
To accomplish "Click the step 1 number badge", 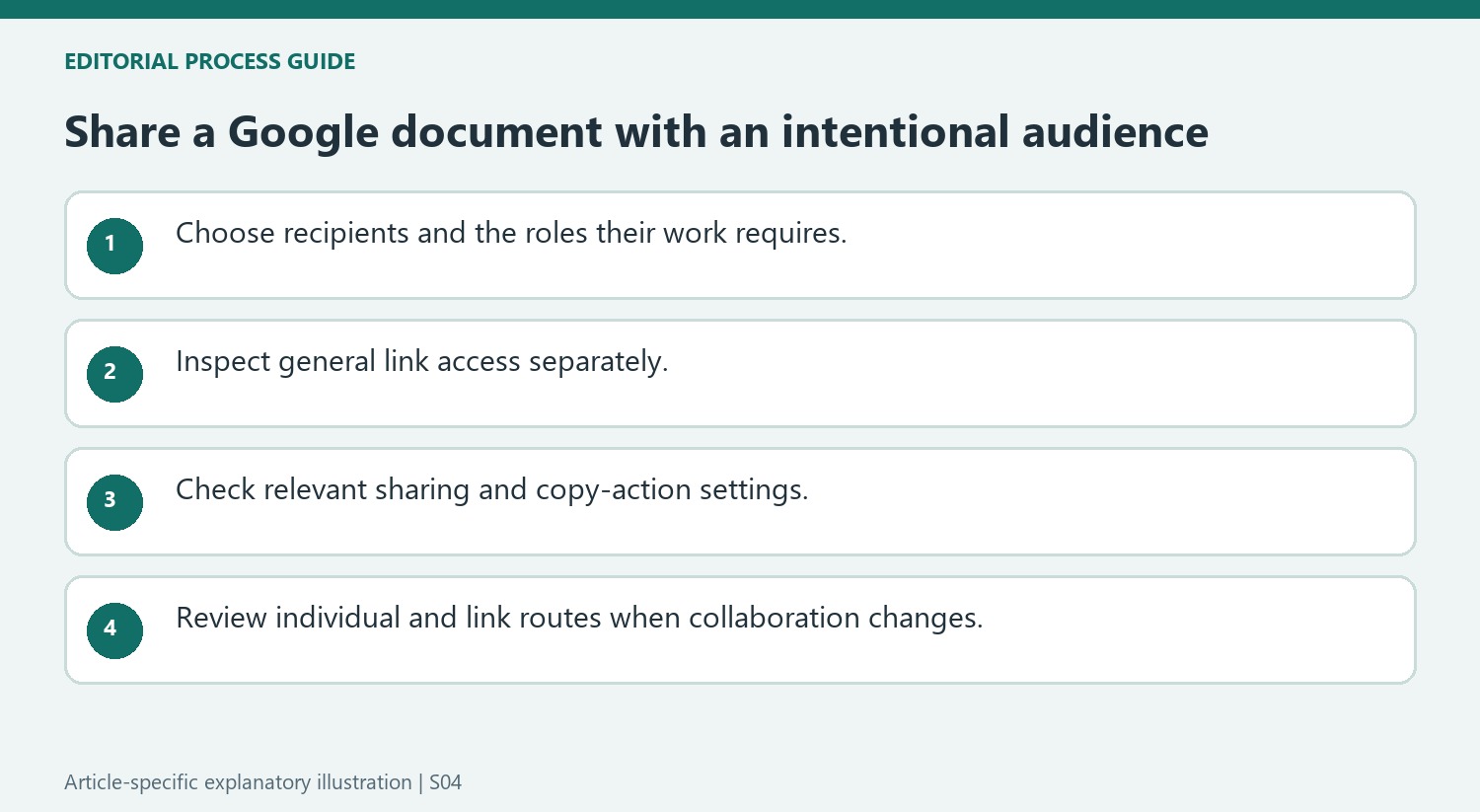I will 114,246.
